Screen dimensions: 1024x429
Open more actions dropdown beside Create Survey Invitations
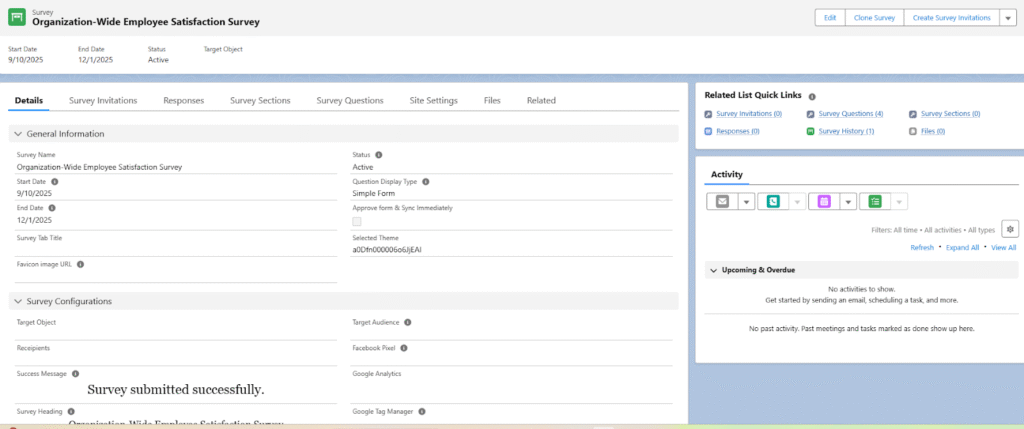click(x=1007, y=18)
